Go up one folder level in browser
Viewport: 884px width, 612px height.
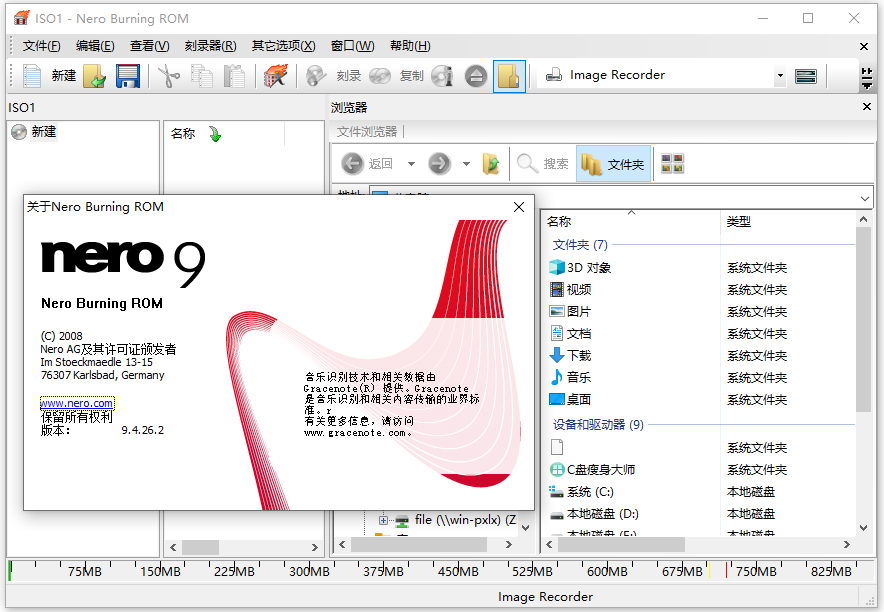point(491,164)
